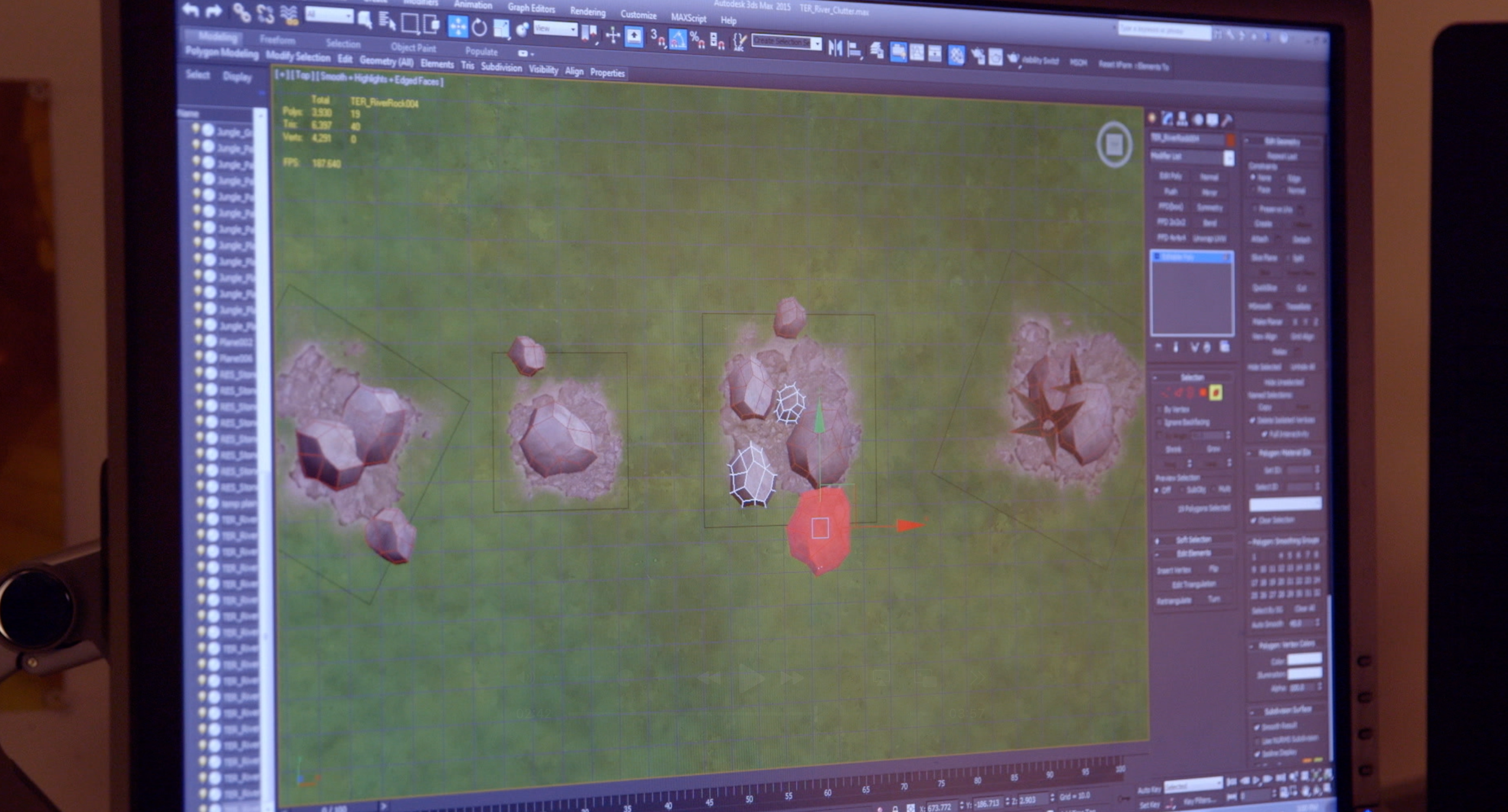Collapse the Edit Geometry rollout
Image resolution: width=1508 pixels, height=812 pixels.
tap(1281, 142)
